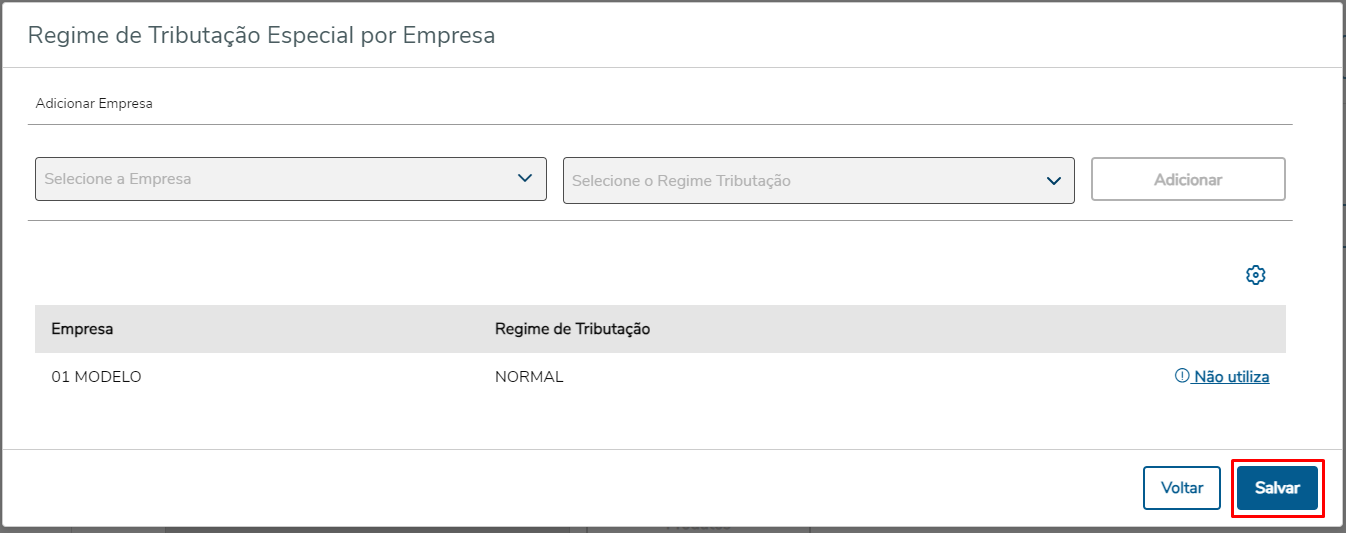
Task: Expand the Selecione a Empresa chevron arrow
Action: pos(525,178)
